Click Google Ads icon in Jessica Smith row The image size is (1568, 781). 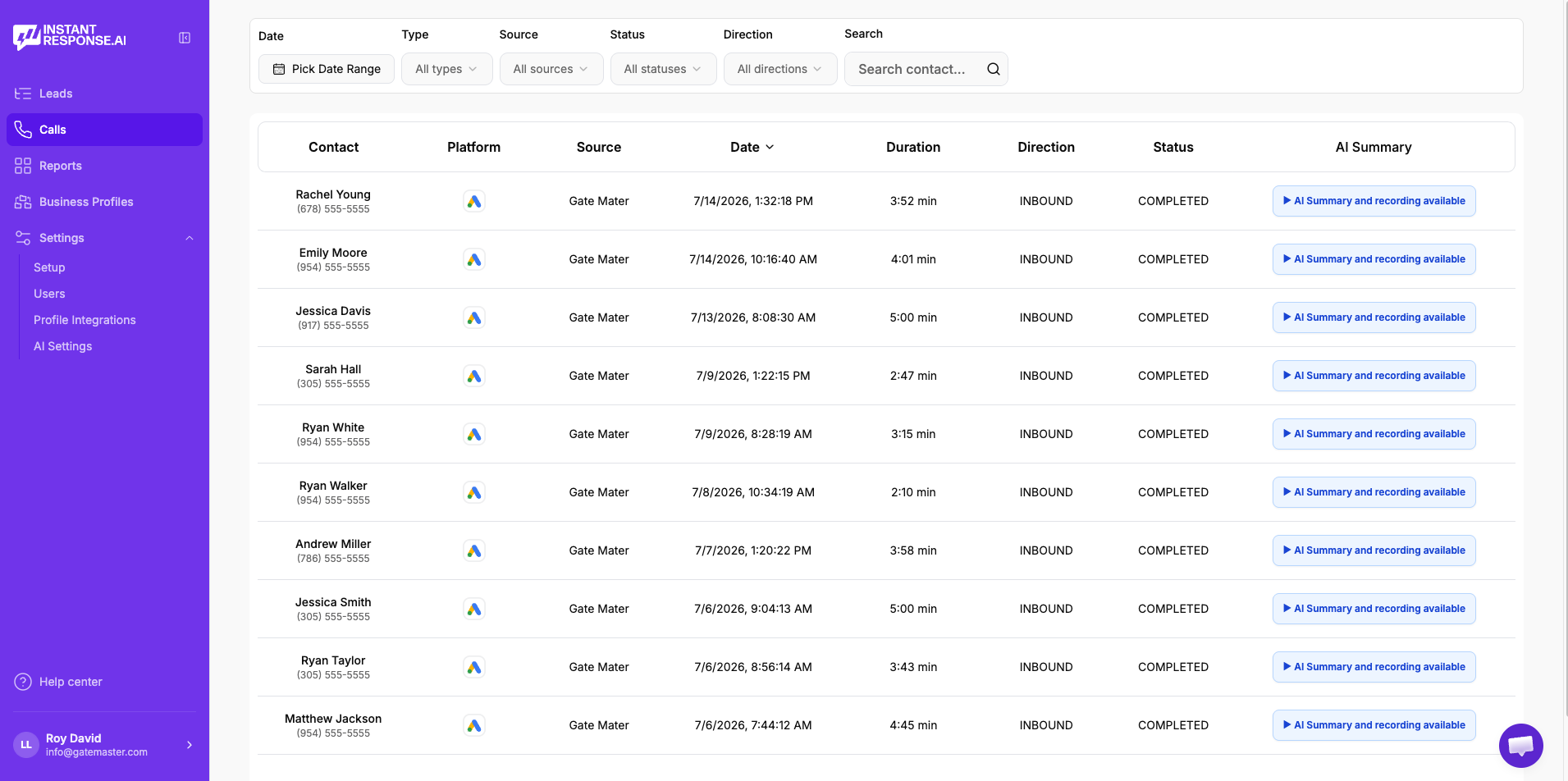pyautogui.click(x=474, y=609)
